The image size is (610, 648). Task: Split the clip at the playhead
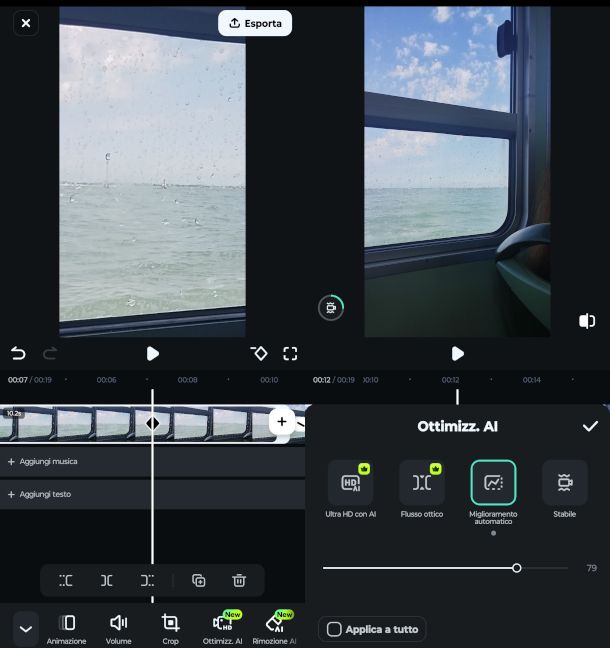107,581
